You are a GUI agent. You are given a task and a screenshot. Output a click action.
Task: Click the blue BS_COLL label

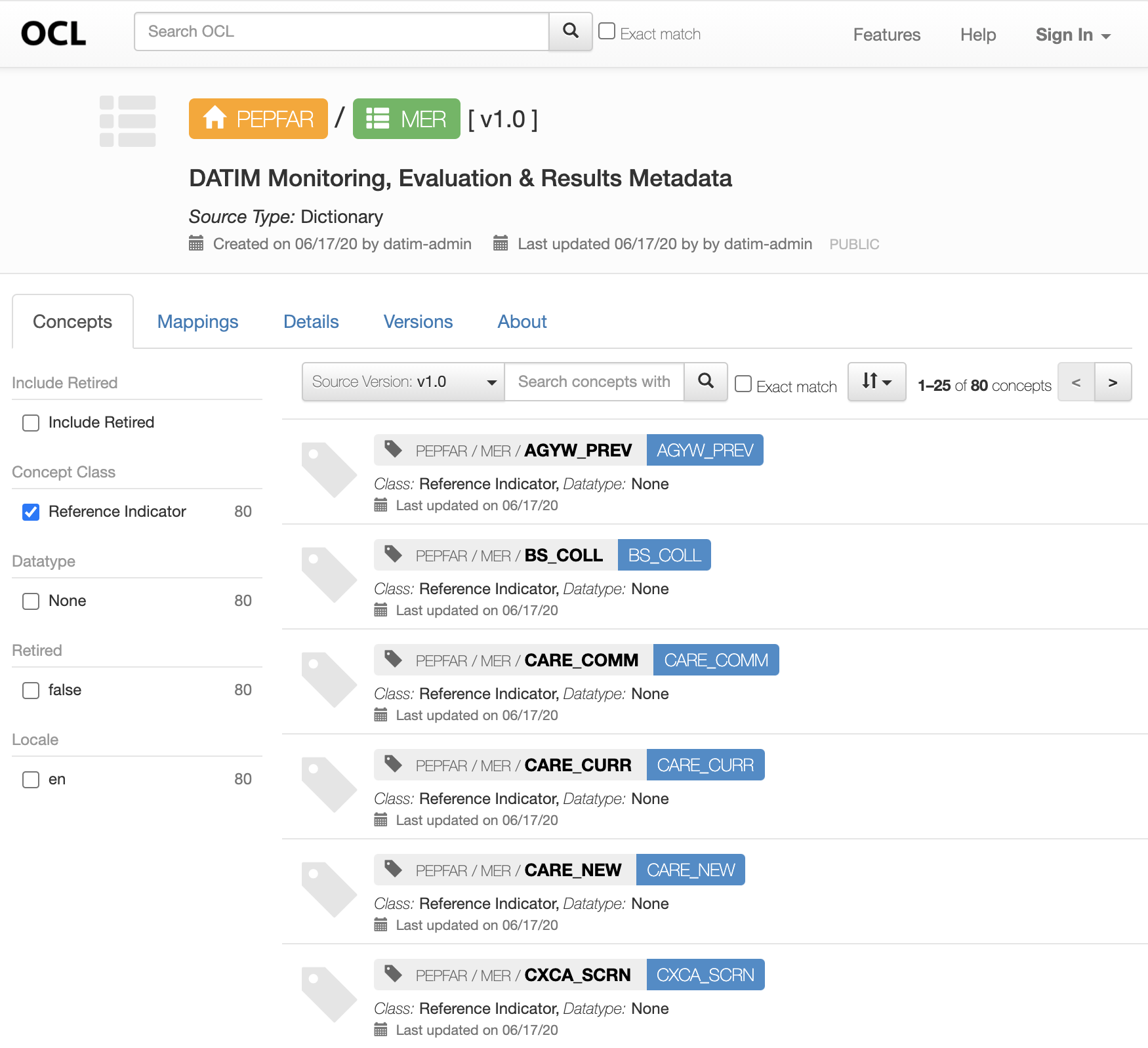664,555
